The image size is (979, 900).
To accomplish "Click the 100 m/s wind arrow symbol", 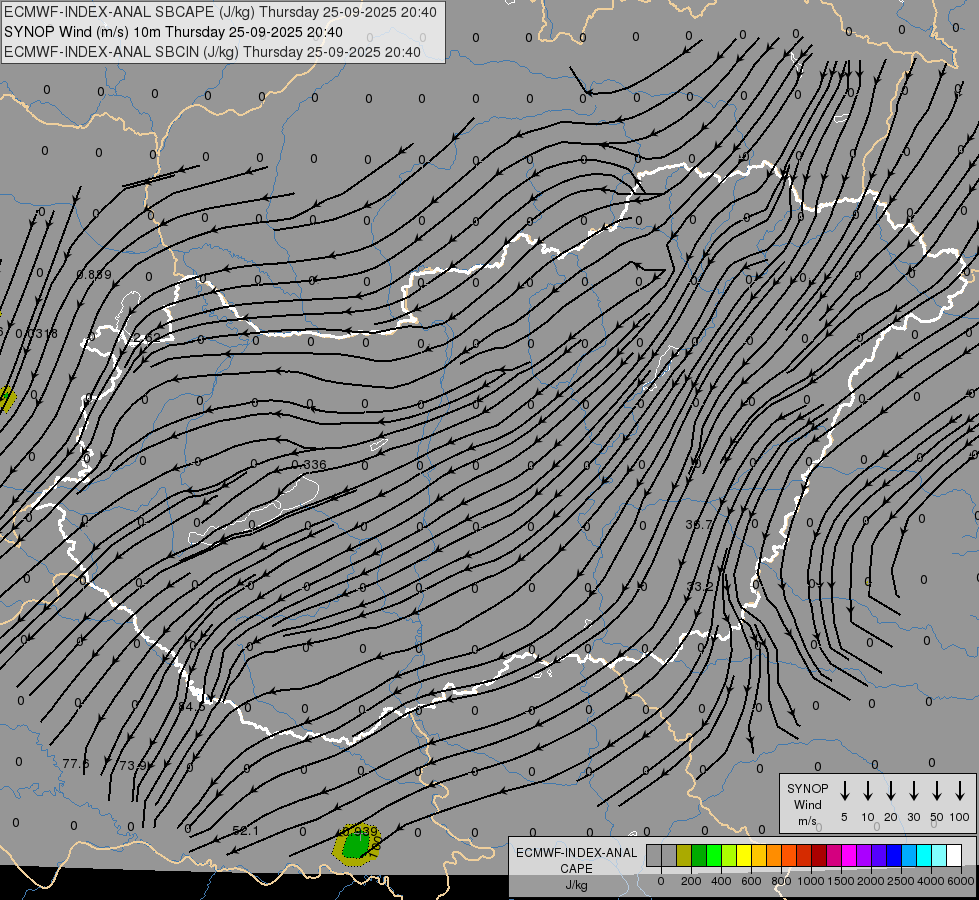I will pyautogui.click(x=960, y=791).
